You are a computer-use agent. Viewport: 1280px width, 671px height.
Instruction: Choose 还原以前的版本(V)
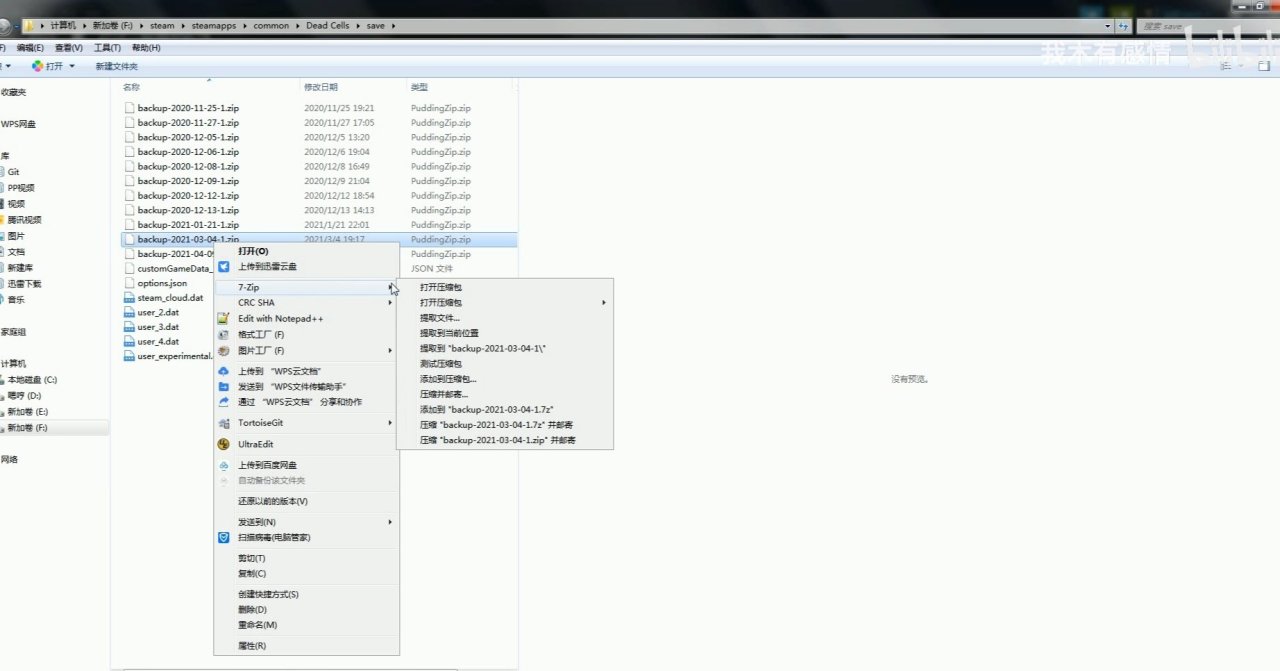click(x=306, y=501)
